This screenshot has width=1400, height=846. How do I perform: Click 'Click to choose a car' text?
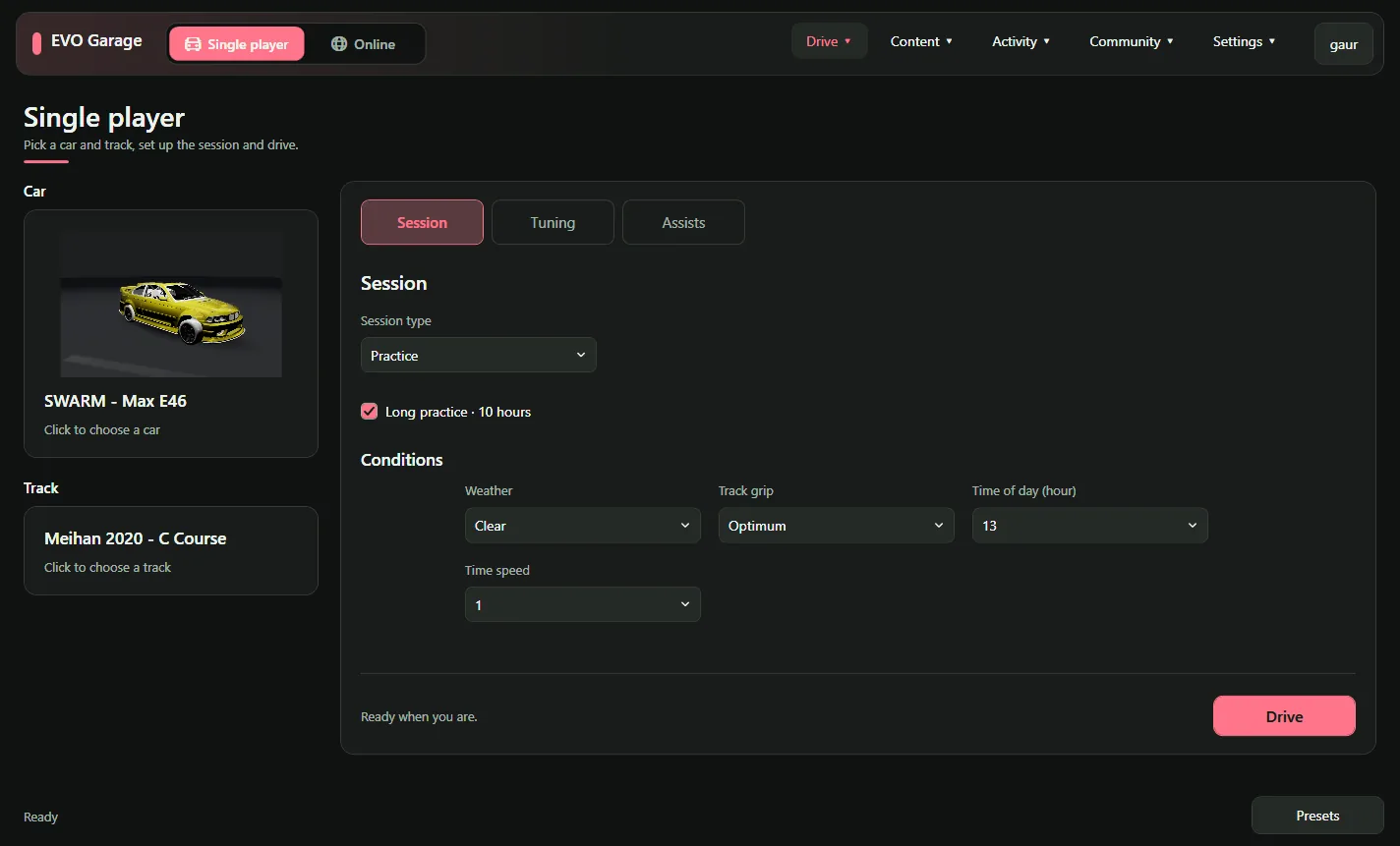[x=102, y=429]
